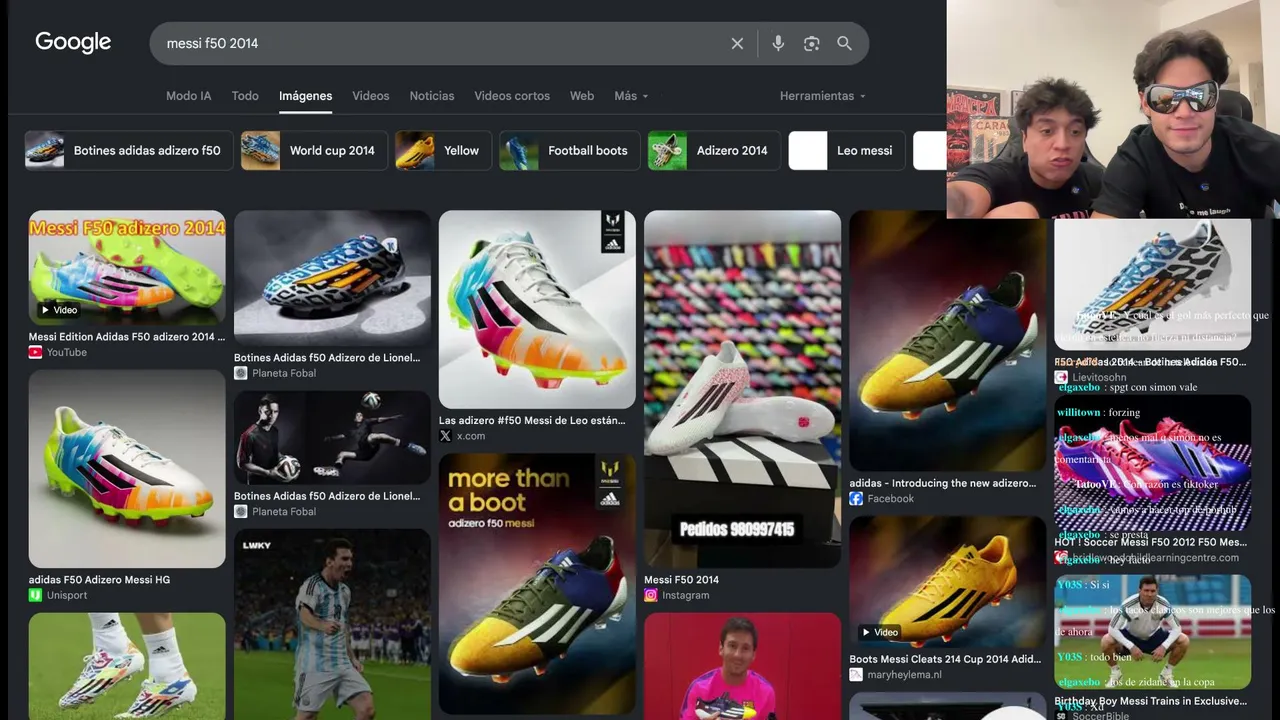Screen dimensions: 1280x720
Task: Open 'HOT ! Soccer Messi F50 2012' result title
Action: coord(1150,542)
